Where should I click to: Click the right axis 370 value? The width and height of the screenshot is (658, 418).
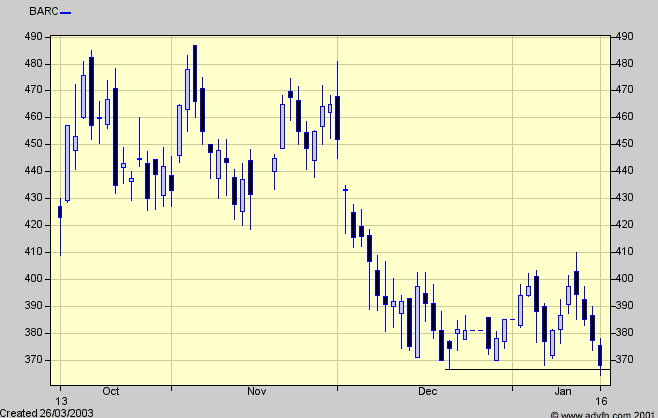point(624,359)
